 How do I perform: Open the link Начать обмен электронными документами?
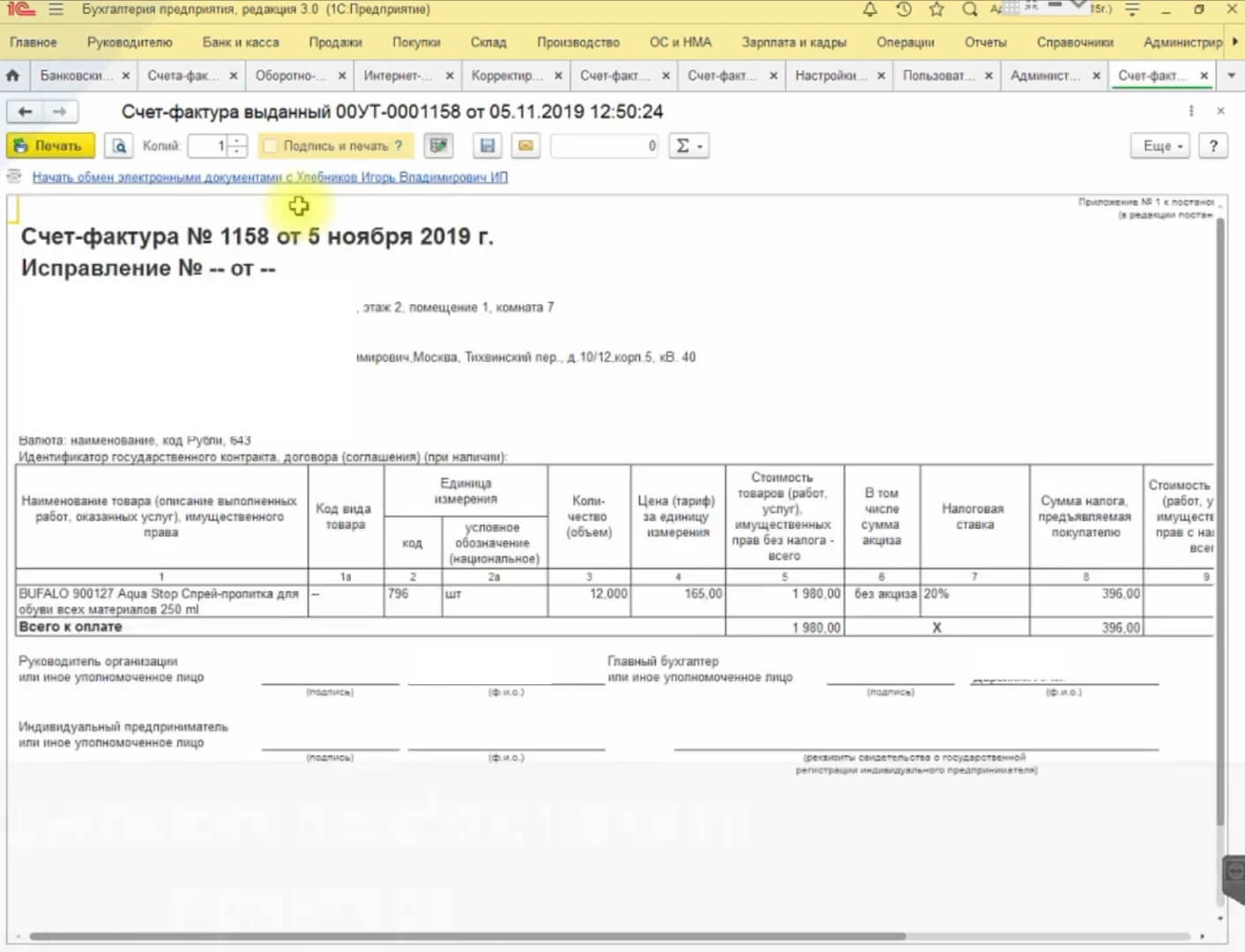pos(270,177)
